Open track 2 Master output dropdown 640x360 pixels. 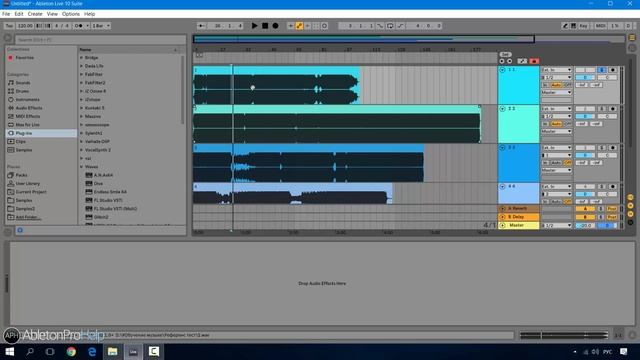[556, 131]
